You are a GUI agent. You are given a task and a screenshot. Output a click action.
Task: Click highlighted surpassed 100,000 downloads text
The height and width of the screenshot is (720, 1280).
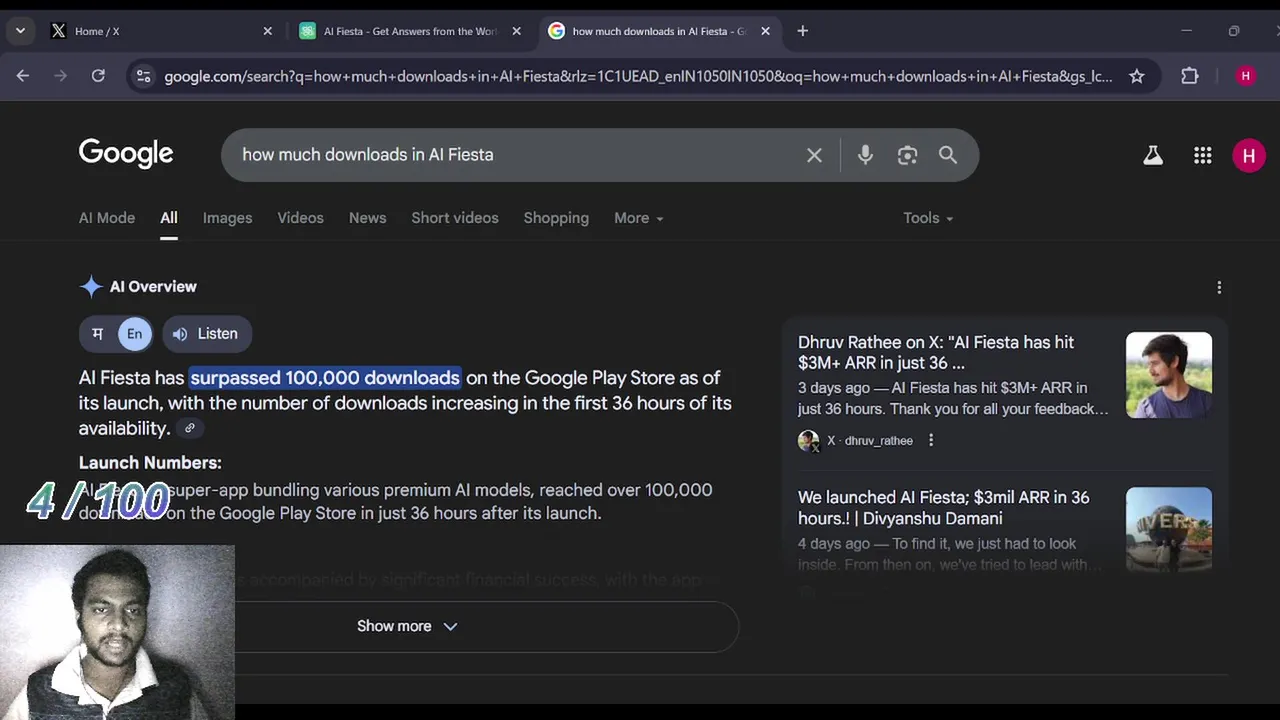tap(325, 378)
